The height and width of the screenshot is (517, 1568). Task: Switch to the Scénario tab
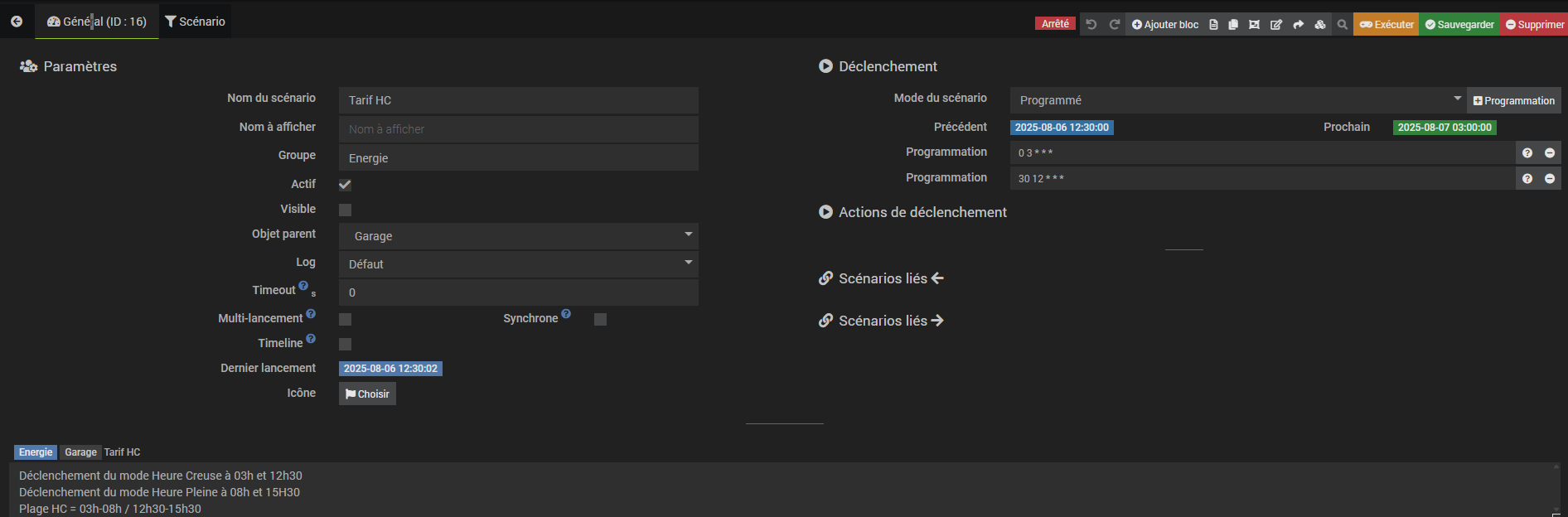pos(195,22)
